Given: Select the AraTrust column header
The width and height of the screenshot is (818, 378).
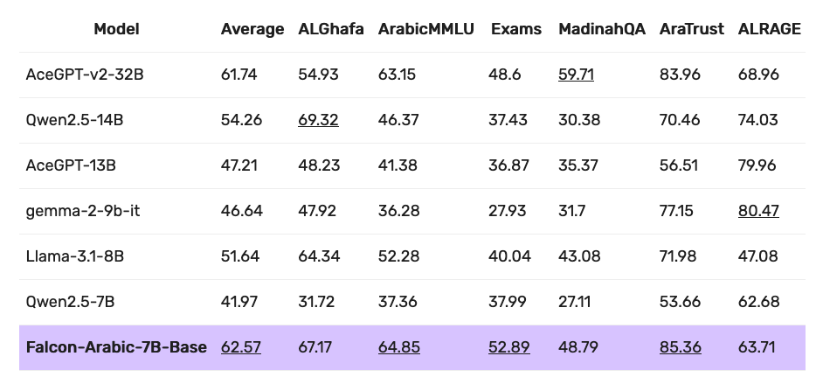Looking at the screenshot, I should click(691, 29).
